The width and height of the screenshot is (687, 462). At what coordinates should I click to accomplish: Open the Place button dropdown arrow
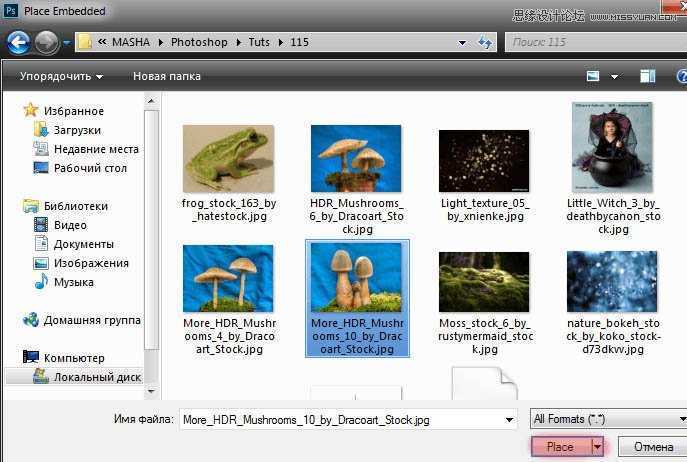pyautogui.click(x=597, y=447)
